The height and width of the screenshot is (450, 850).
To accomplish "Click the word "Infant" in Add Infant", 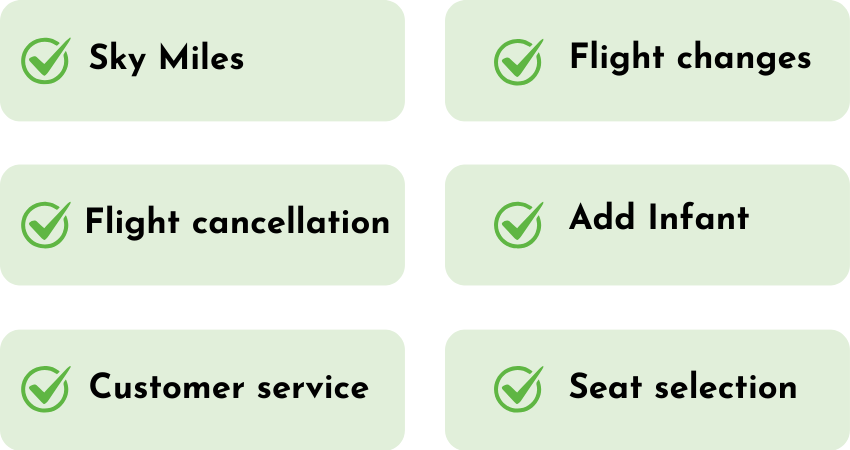I will [x=699, y=217].
